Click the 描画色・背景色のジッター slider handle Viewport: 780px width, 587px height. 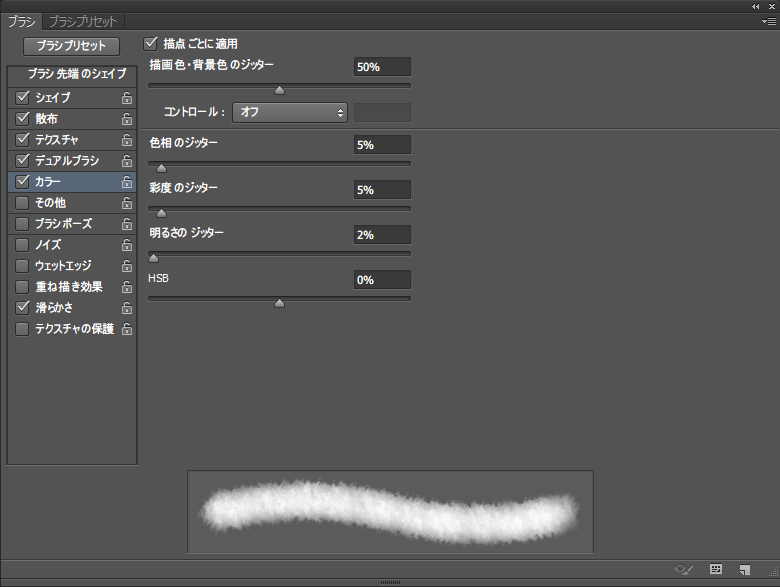280,90
